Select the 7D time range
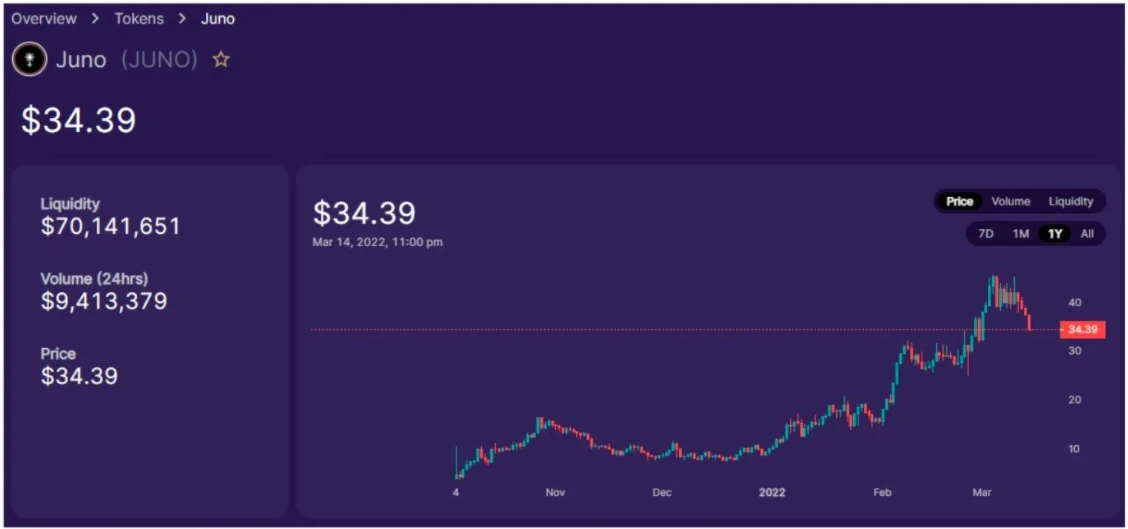1128x529 pixels. point(986,234)
